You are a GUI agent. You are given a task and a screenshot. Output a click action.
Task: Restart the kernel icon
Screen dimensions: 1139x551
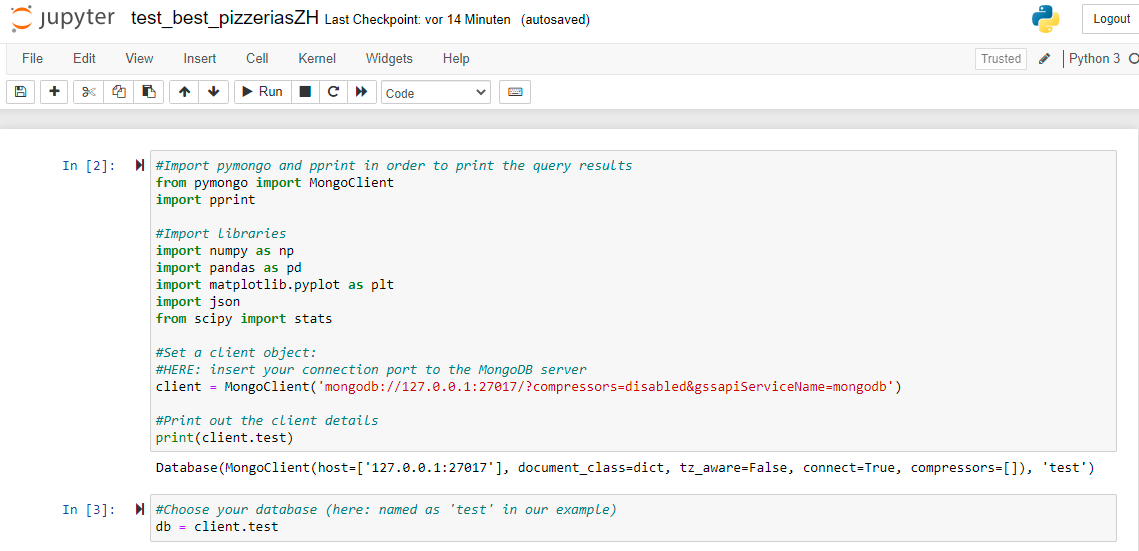(333, 91)
